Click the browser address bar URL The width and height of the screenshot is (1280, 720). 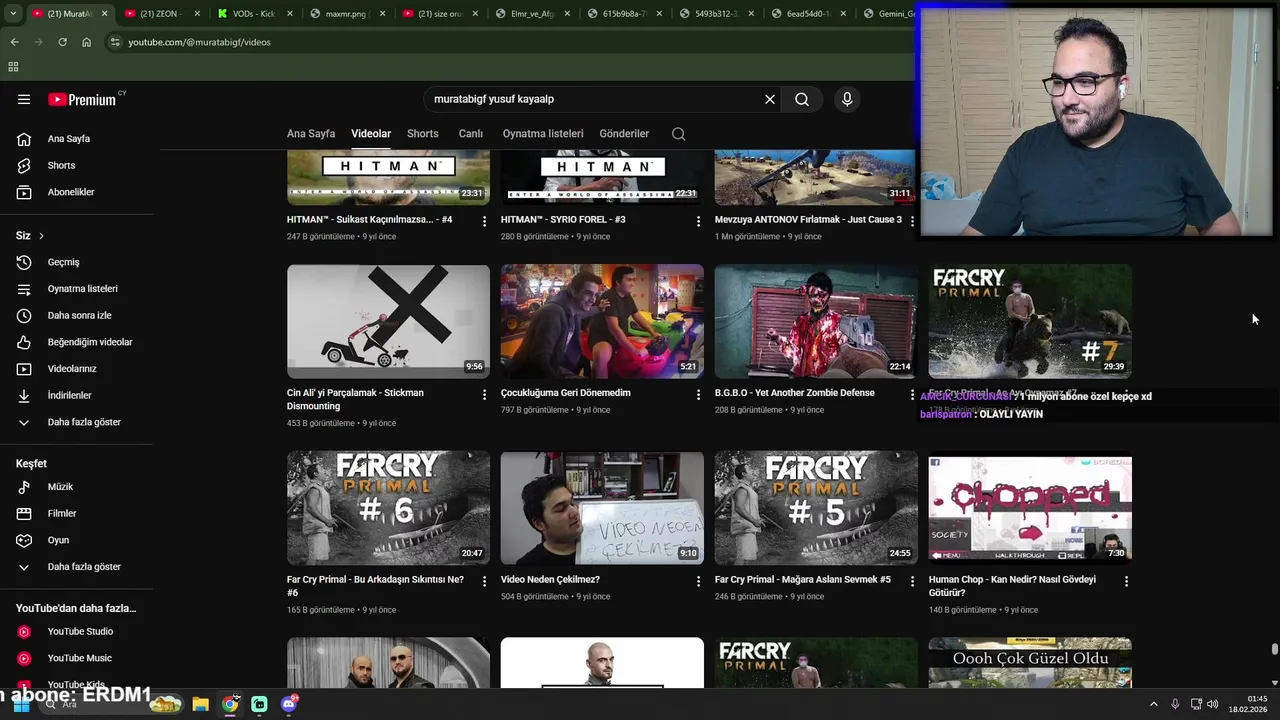(x=199, y=42)
